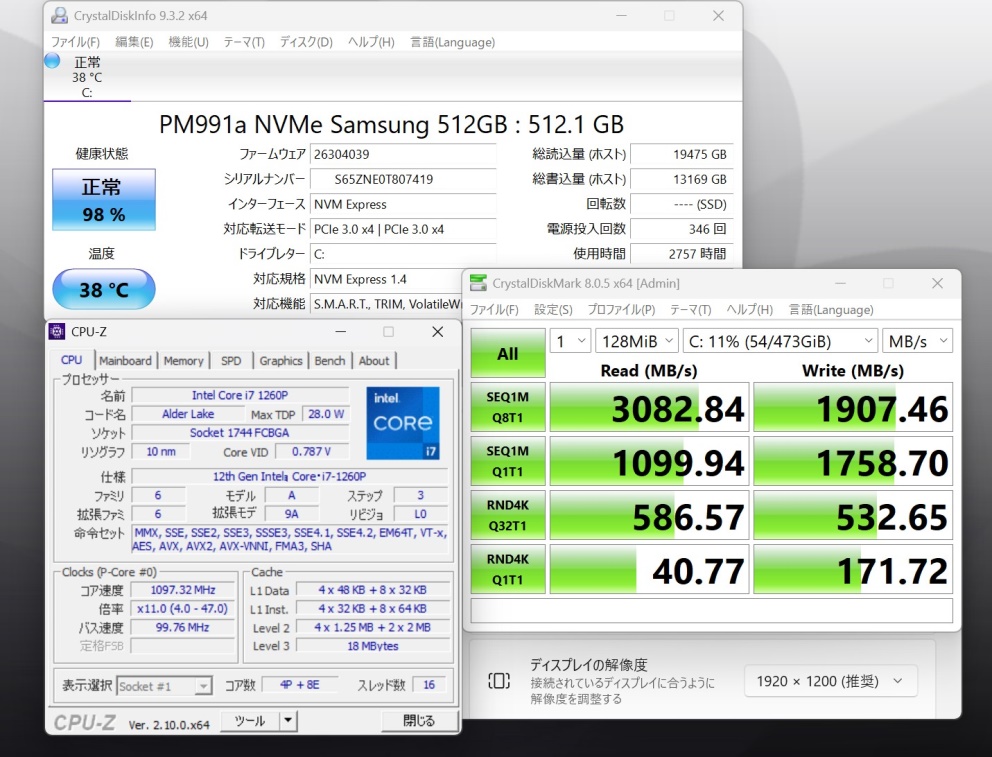Click the core speed value 1097.32 MHz
The image size is (992, 757).
[x=182, y=590]
